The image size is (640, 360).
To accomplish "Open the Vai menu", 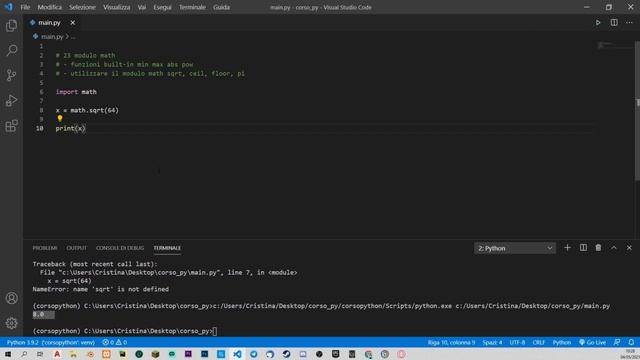I will click(x=142, y=7).
